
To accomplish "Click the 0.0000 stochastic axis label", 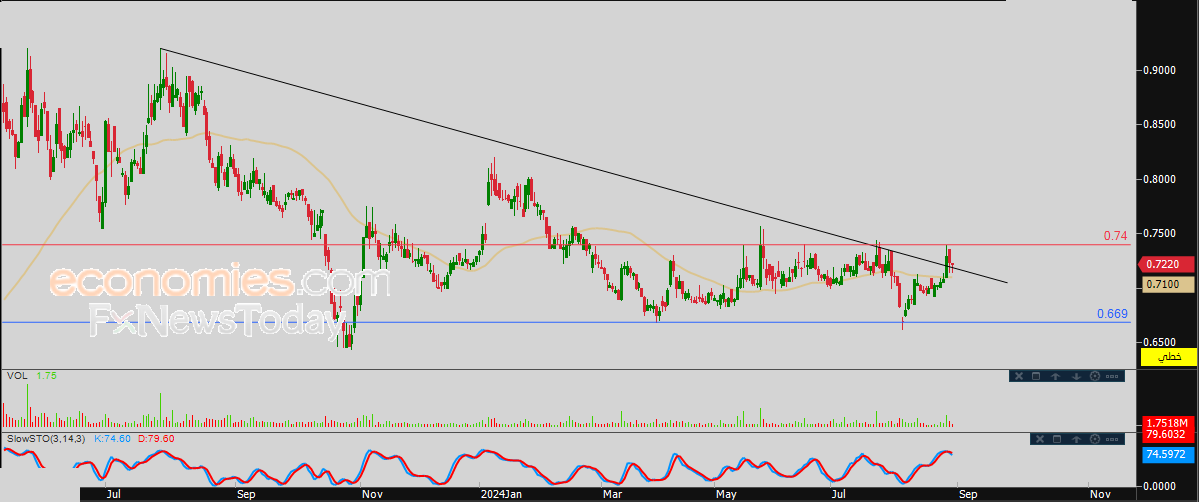I will (1160, 486).
